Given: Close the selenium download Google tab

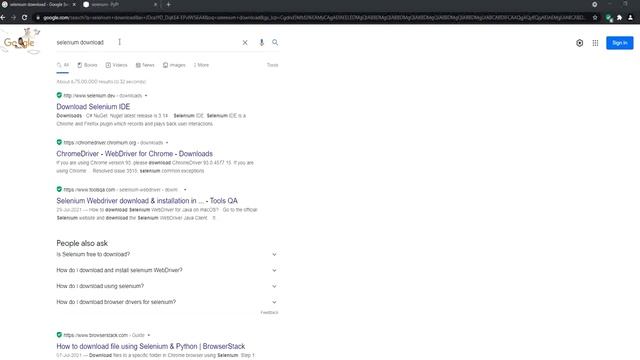Looking at the screenshot, I should coord(74,4).
